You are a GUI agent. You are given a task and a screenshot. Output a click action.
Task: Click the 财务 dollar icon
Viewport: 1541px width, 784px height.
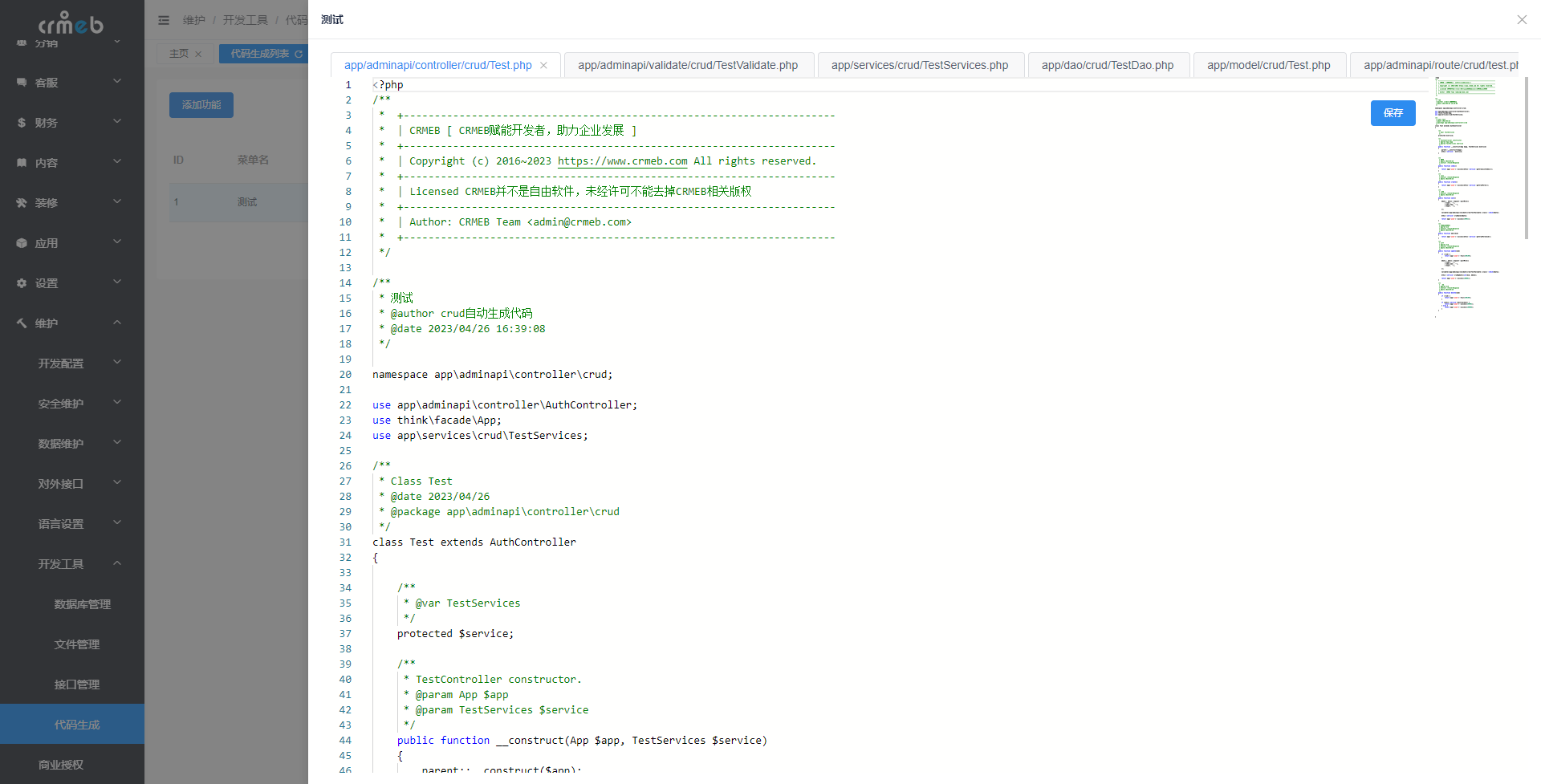(x=22, y=122)
